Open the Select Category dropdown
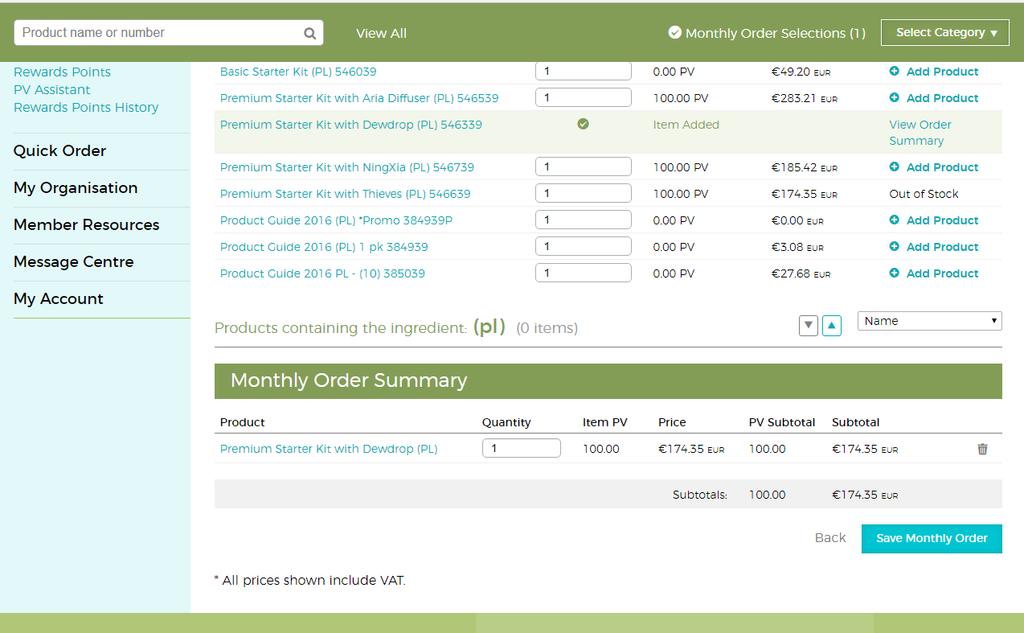 (x=945, y=32)
